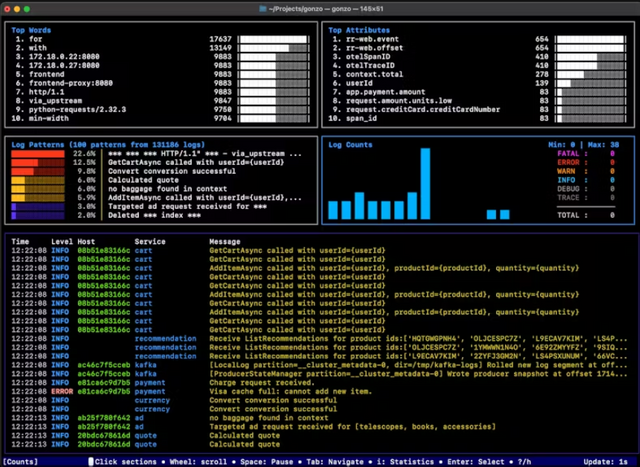This screenshot has height=467, width=640.
Task: Click 'Update: 1s' interval in status bar
Action: coord(606,462)
